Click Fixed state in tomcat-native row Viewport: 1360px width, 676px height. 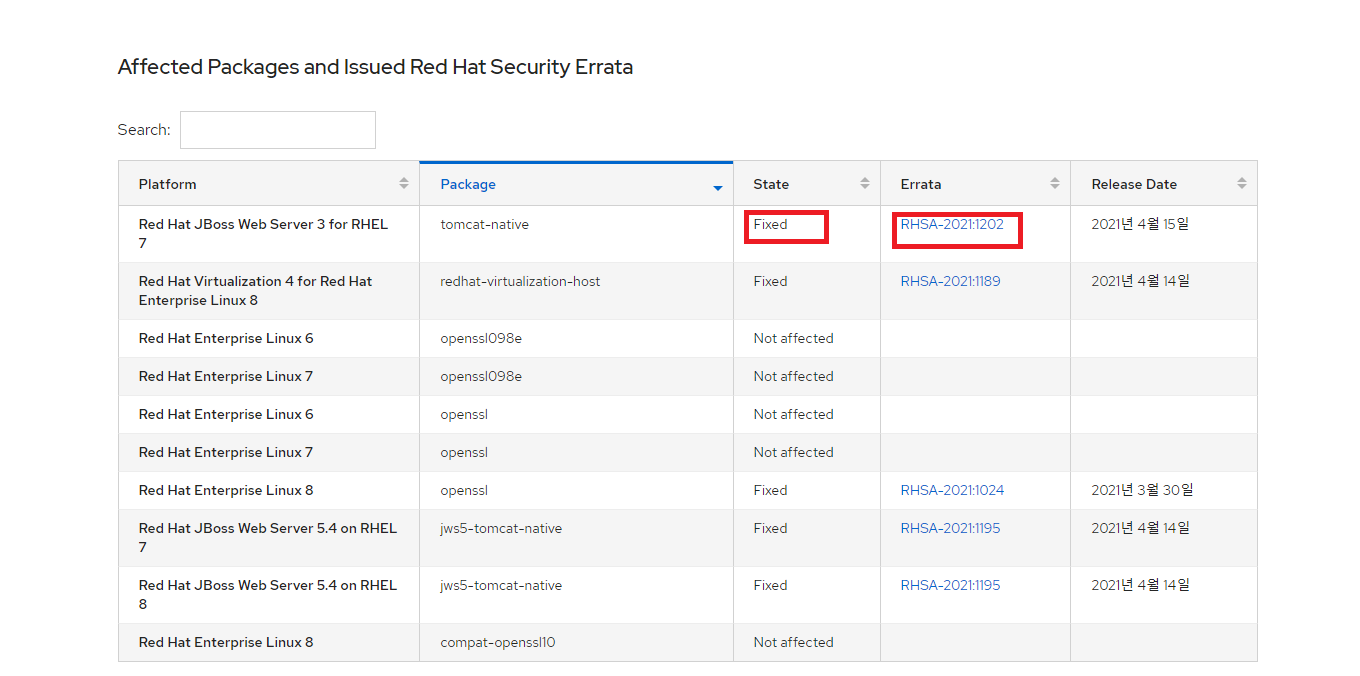pyautogui.click(x=770, y=225)
